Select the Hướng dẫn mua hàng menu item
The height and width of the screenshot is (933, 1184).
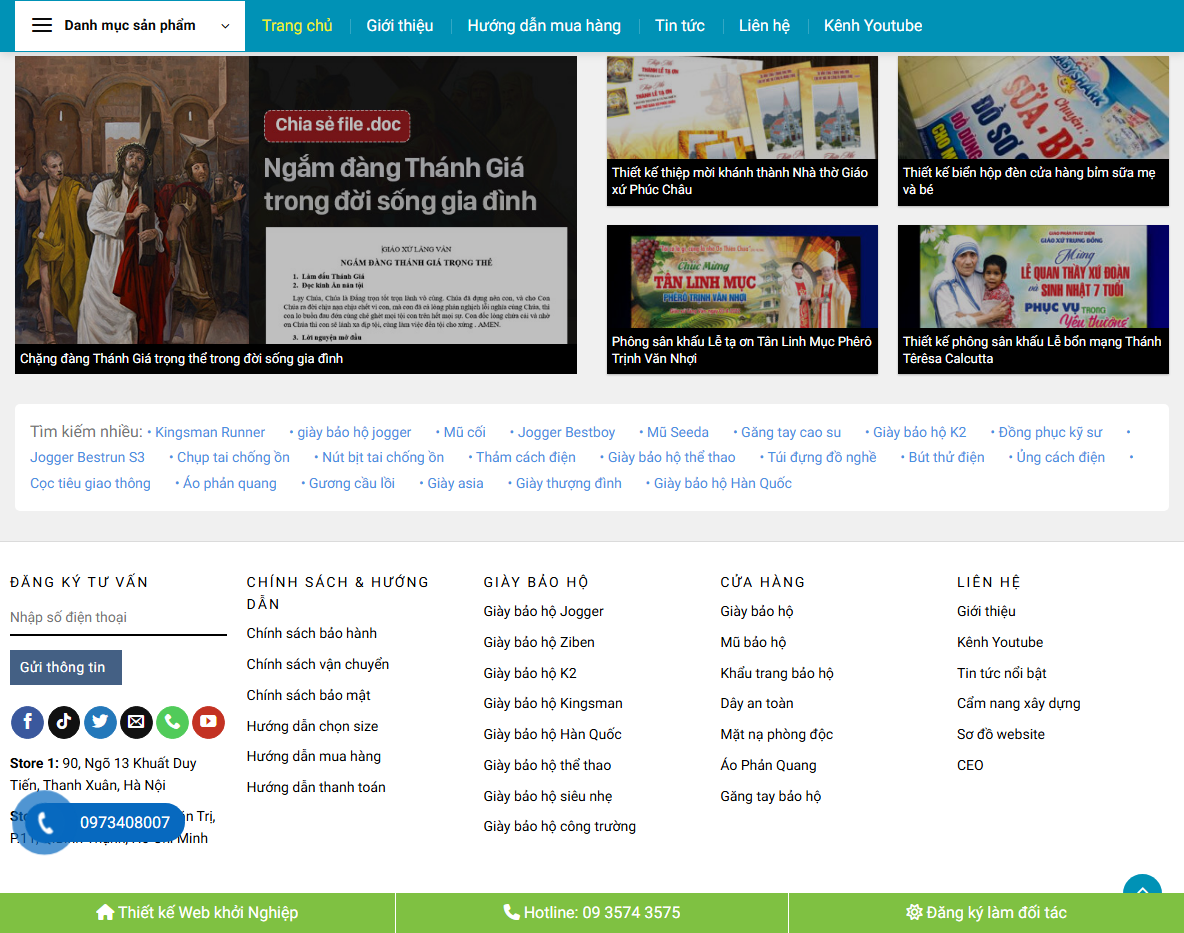[x=543, y=25]
